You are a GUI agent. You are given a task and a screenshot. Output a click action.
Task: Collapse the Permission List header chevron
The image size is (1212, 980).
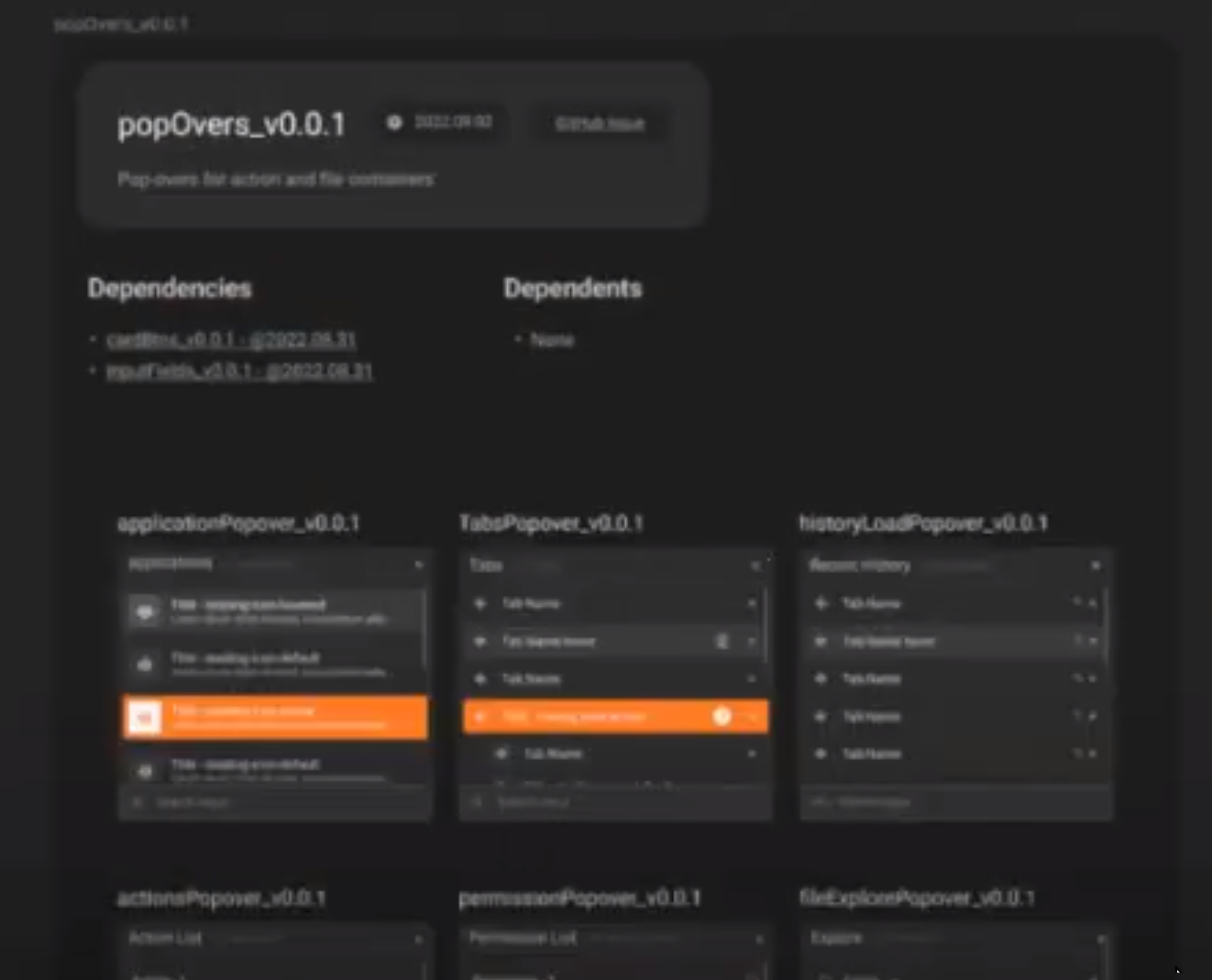[759, 940]
